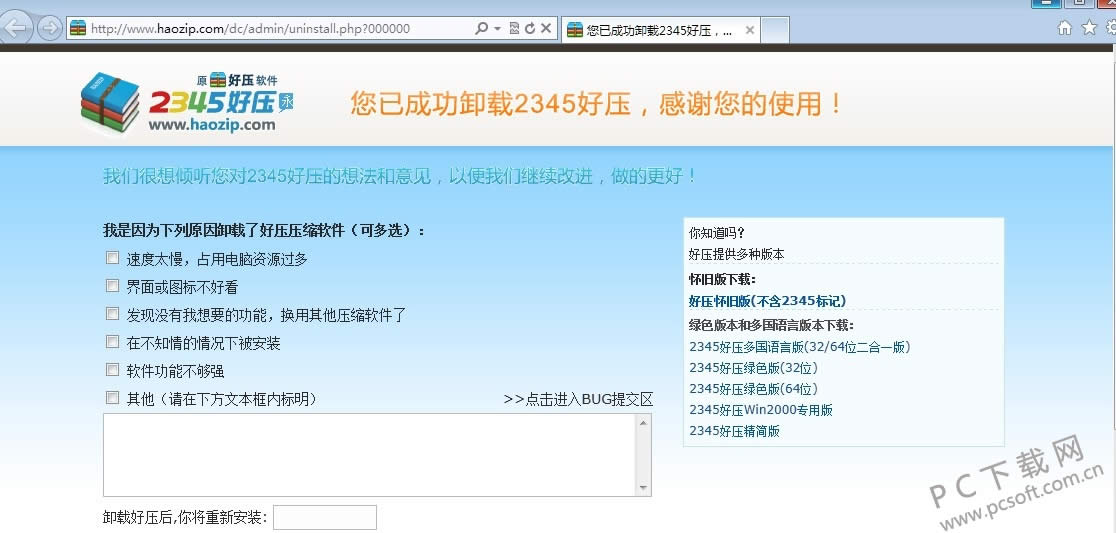Go back with the browser back arrow
Viewport: 1116px width, 533px height.
coord(16,27)
